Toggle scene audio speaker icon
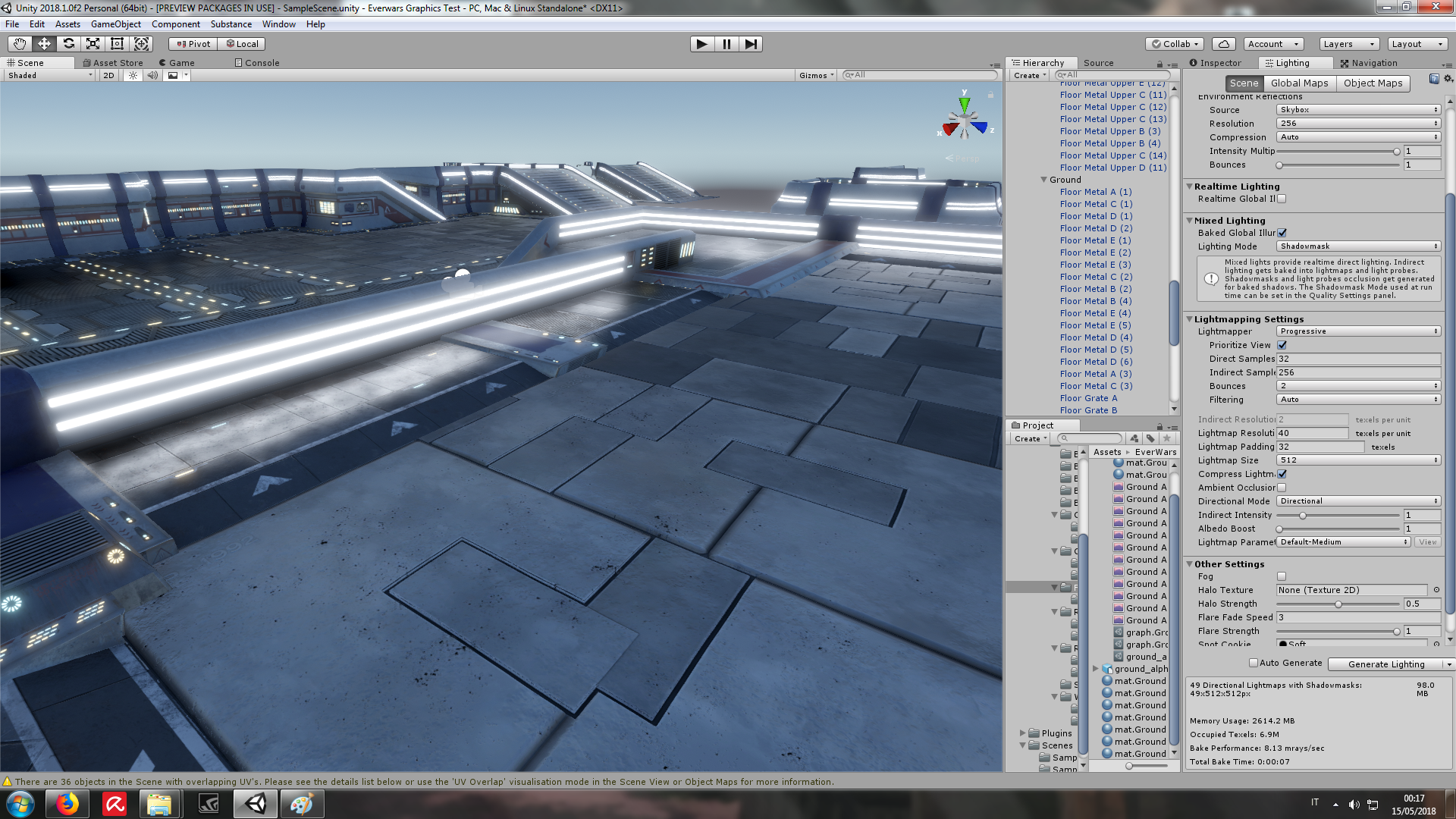The height and width of the screenshot is (819, 1456). (152, 75)
